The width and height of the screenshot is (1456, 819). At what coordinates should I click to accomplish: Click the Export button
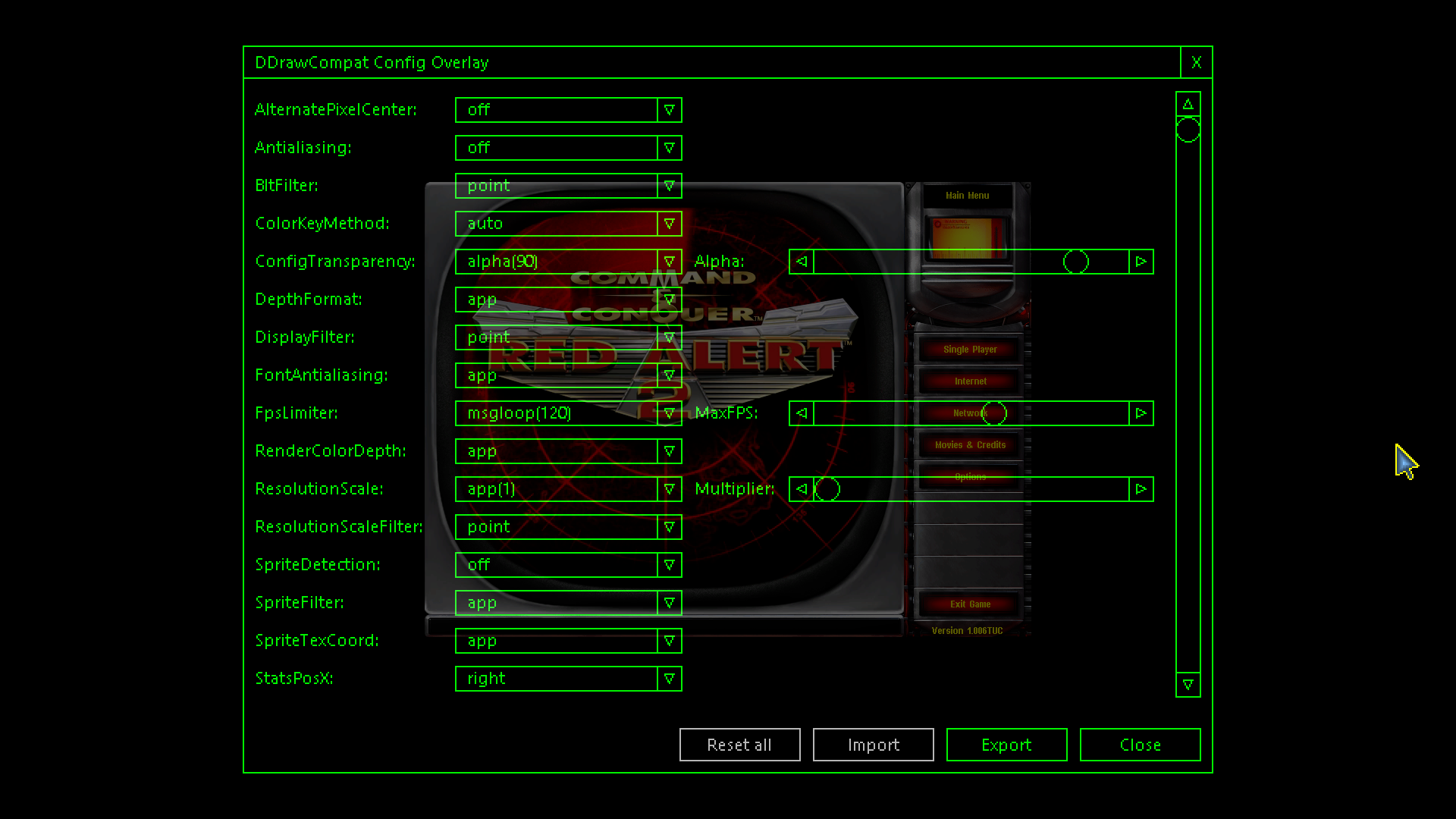click(x=1006, y=745)
